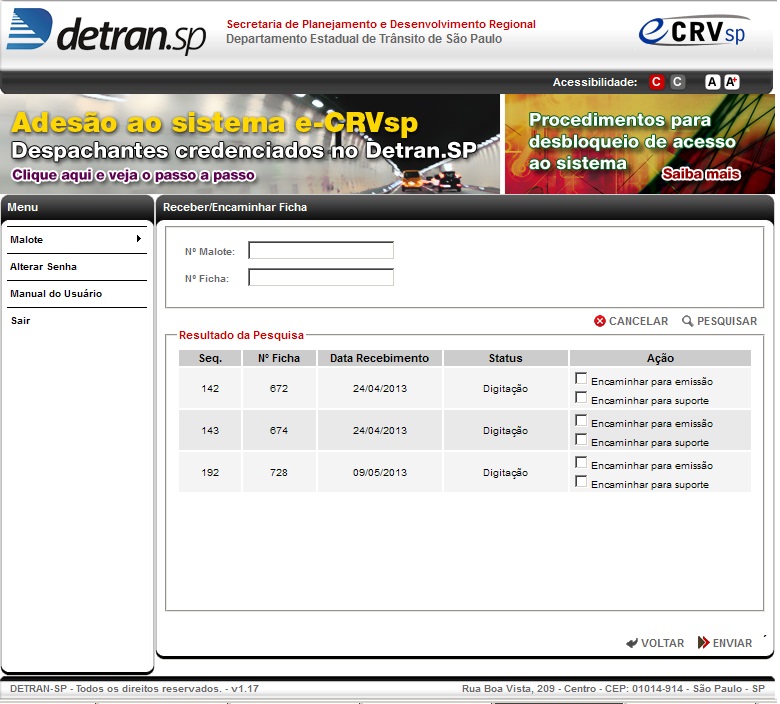Focus the Nº Malote input field
This screenshot has width=780, height=704.
(x=321, y=250)
